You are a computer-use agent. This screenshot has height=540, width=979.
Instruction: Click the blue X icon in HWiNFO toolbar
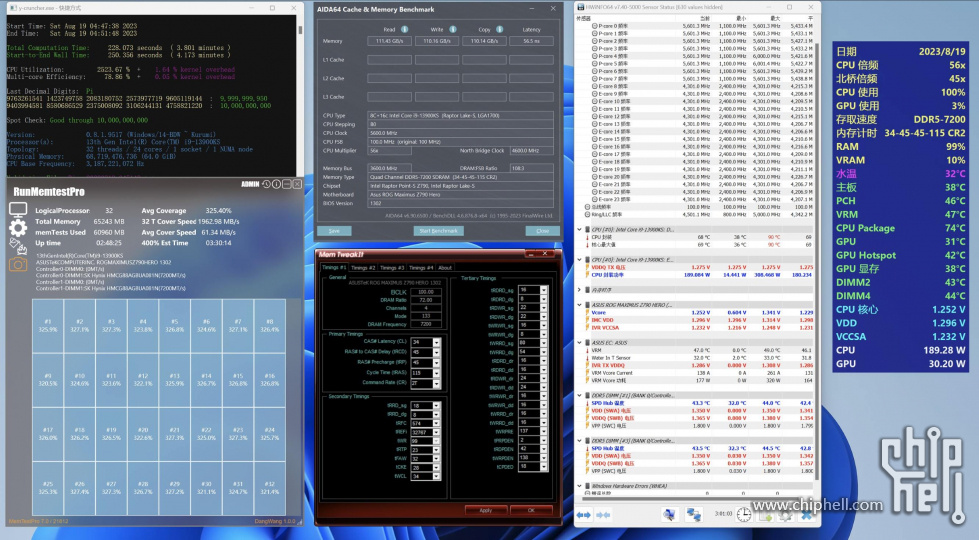pyautogui.click(x=806, y=516)
